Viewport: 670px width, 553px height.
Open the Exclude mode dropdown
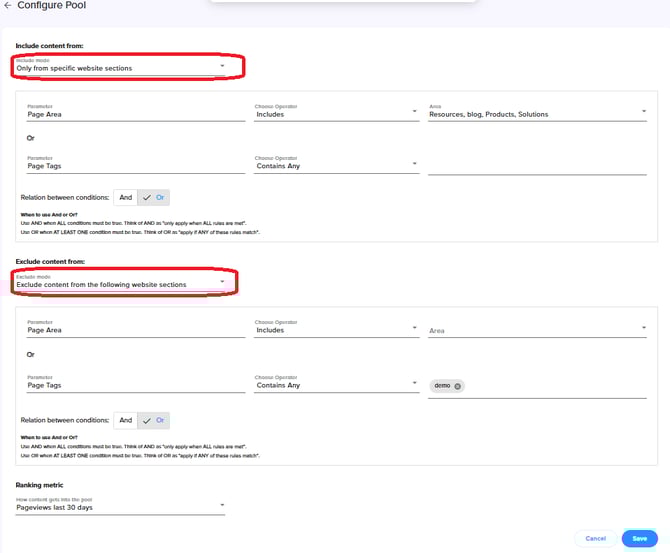(125, 283)
